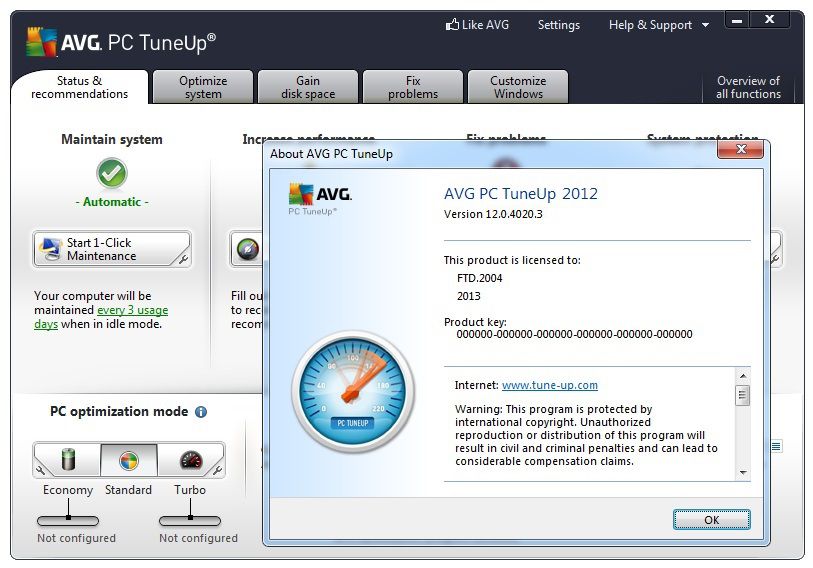813x568 pixels.
Task: Click the About text scrollbar down arrow
Action: [742, 473]
